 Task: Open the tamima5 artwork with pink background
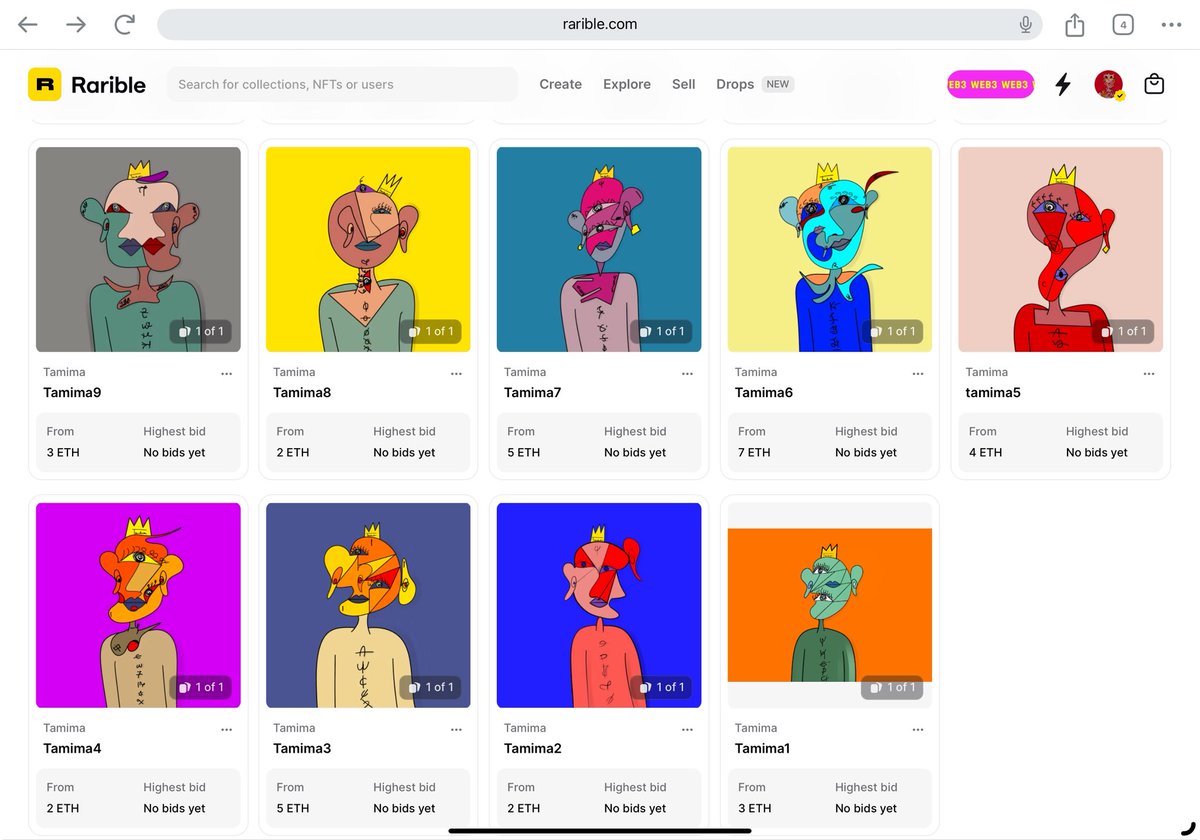pos(1060,249)
